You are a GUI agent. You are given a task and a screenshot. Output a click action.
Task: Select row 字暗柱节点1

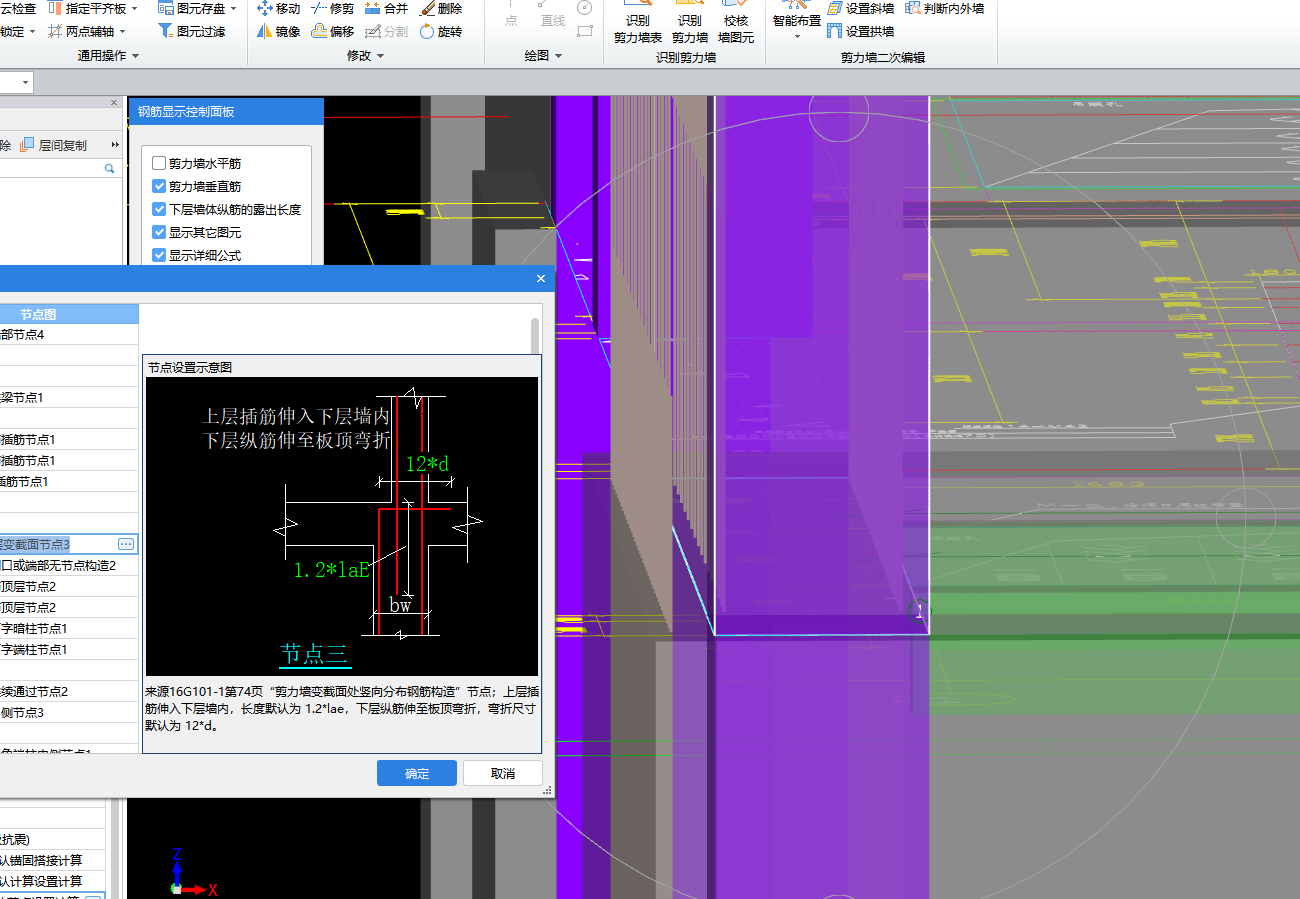(69, 629)
